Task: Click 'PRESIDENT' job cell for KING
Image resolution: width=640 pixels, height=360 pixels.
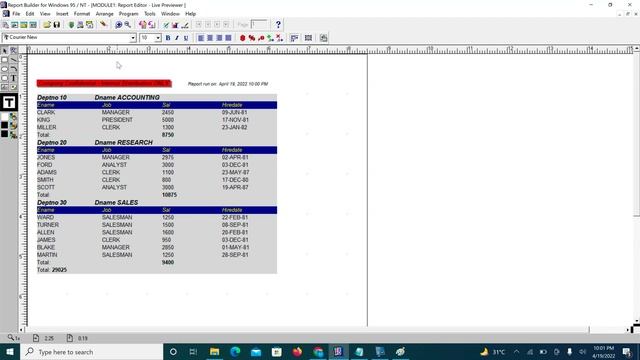Action: coord(117,120)
